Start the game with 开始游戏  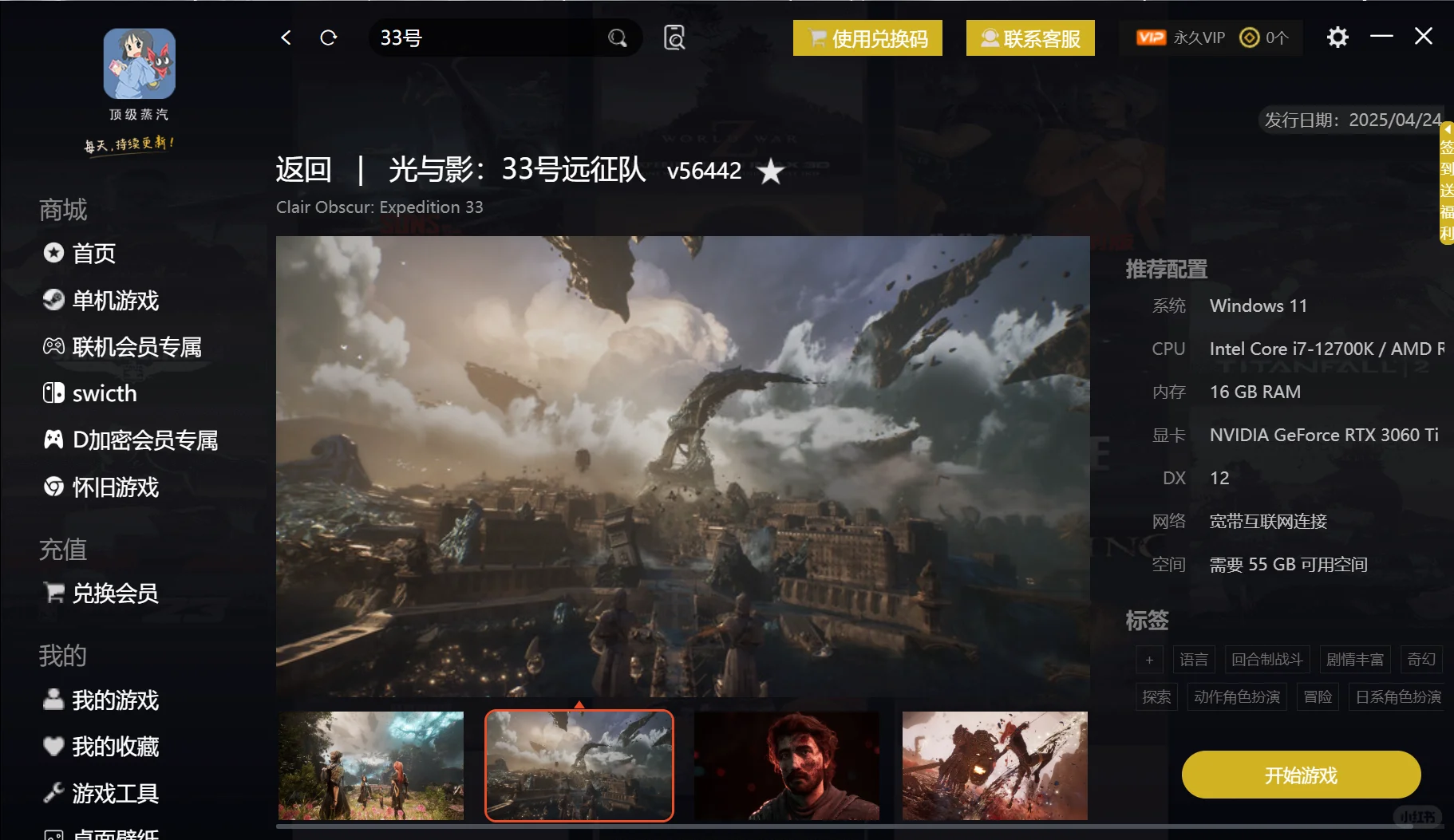click(1301, 775)
